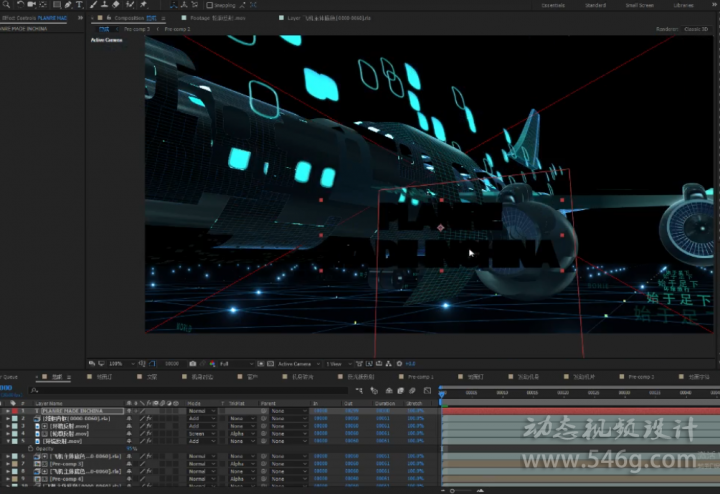
Task: Click the Opacity value of layer 5
Action: coord(132,449)
